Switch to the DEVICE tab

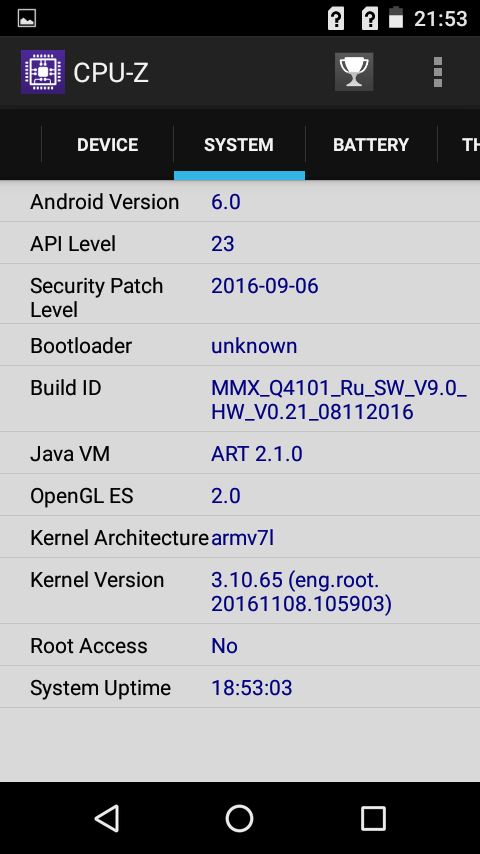[107, 144]
